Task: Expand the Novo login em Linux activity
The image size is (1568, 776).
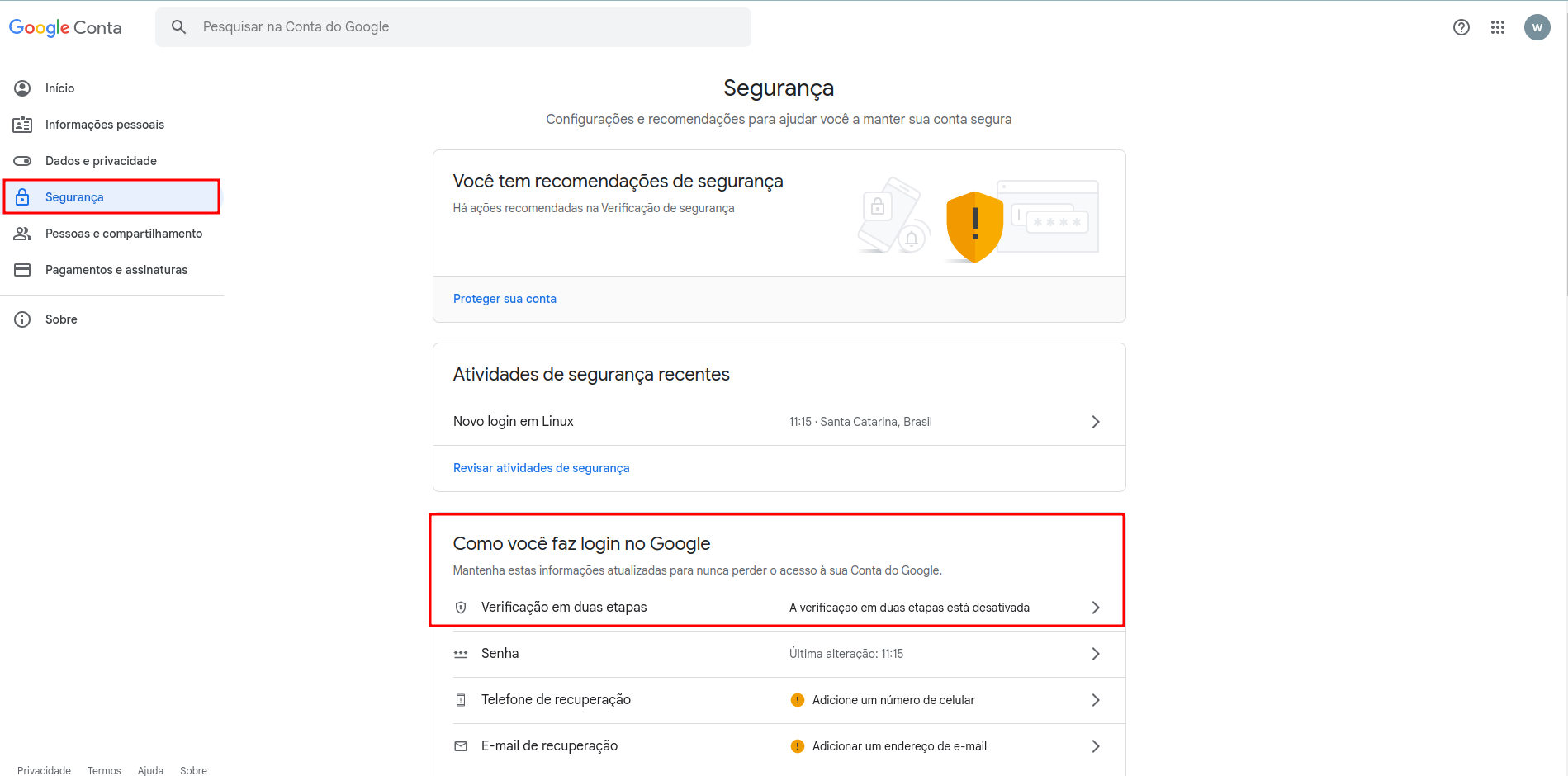Action: pos(1096,422)
